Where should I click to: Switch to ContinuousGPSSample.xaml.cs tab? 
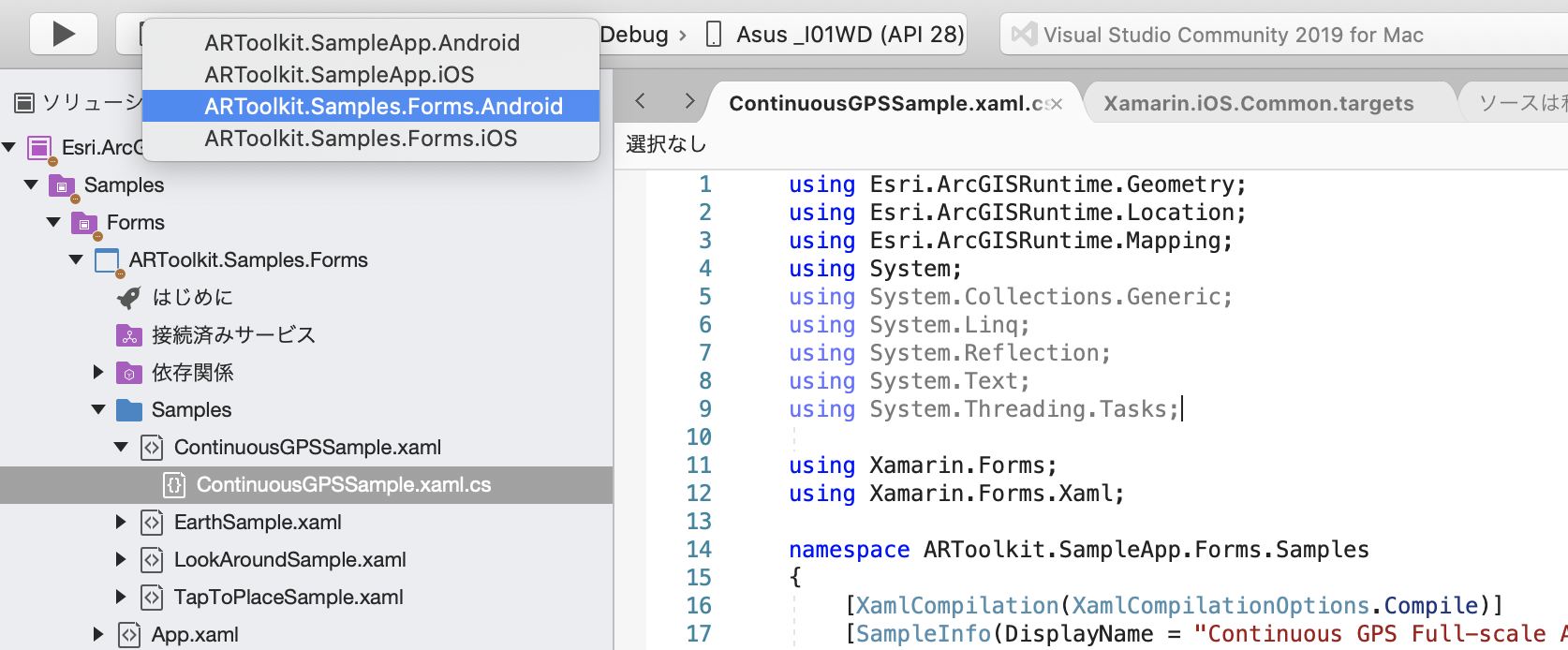coord(888,103)
